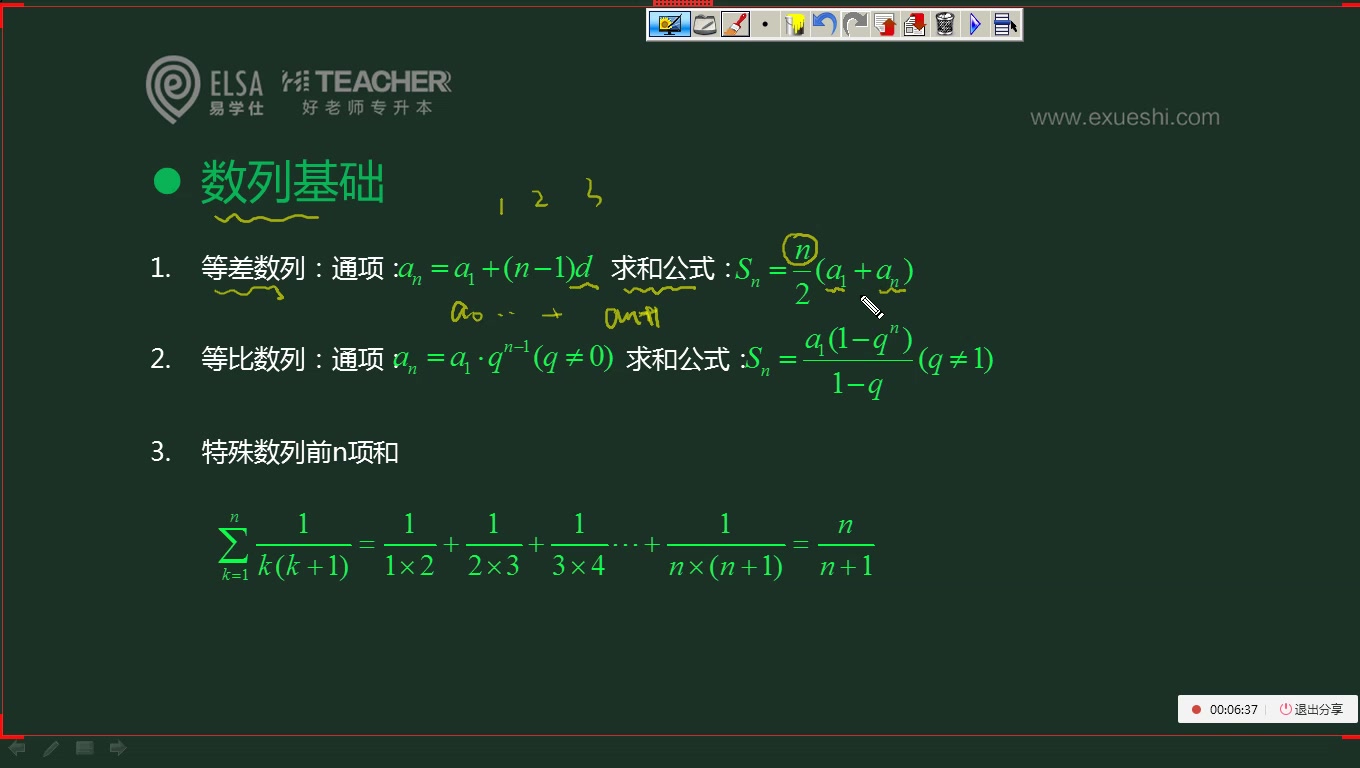The height and width of the screenshot is (768, 1360).
Task: Open the yellow paint bucket color
Action: pyautogui.click(x=795, y=24)
